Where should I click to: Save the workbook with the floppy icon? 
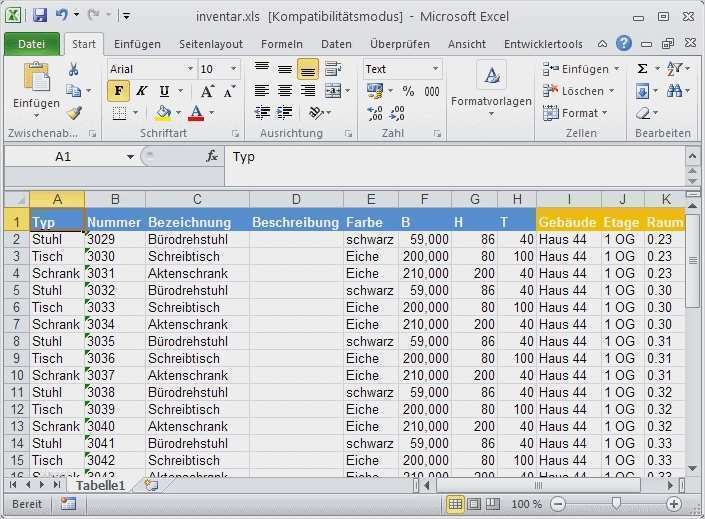40,16
